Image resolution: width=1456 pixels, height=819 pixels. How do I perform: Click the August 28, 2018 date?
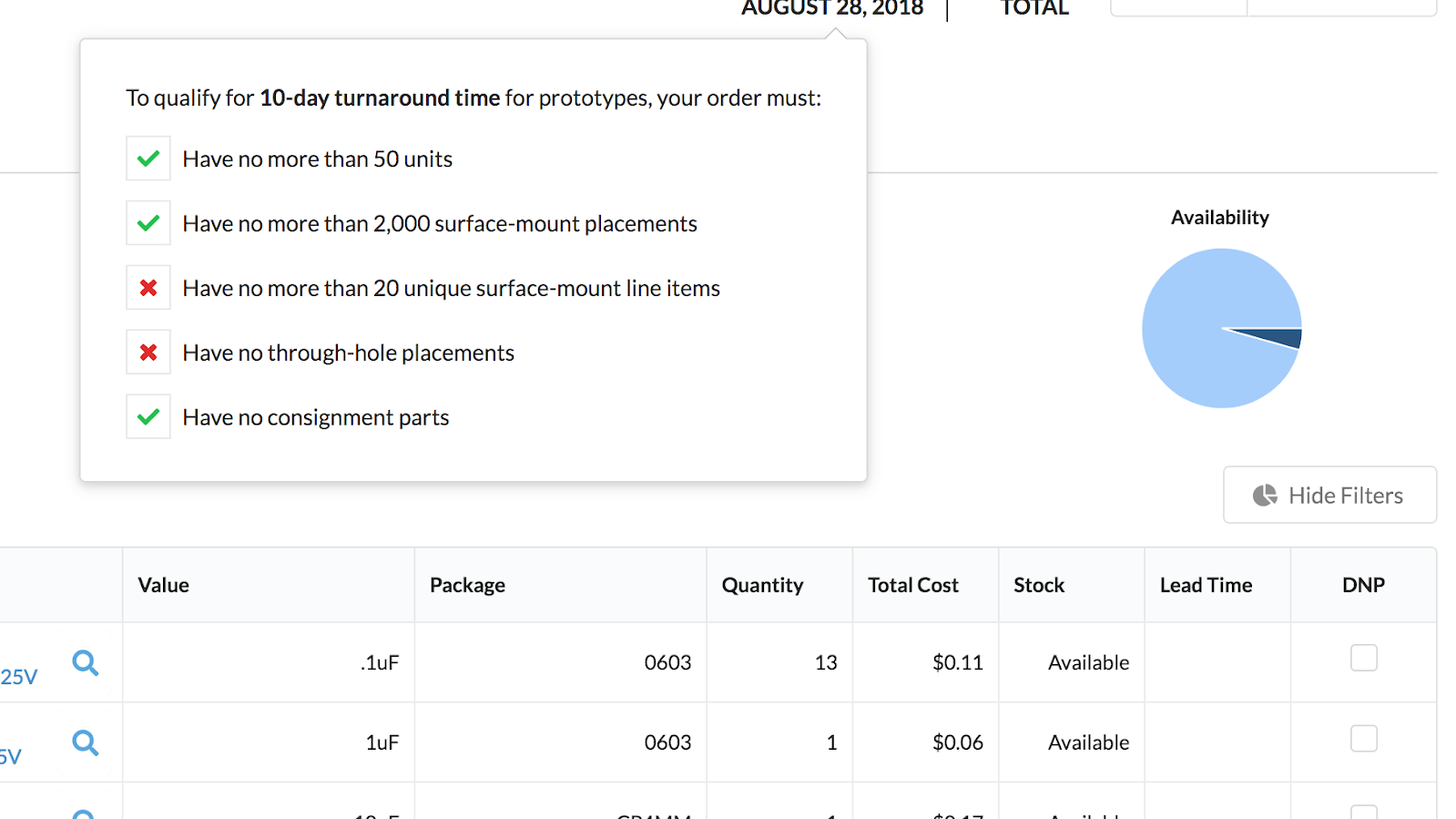tap(832, 8)
